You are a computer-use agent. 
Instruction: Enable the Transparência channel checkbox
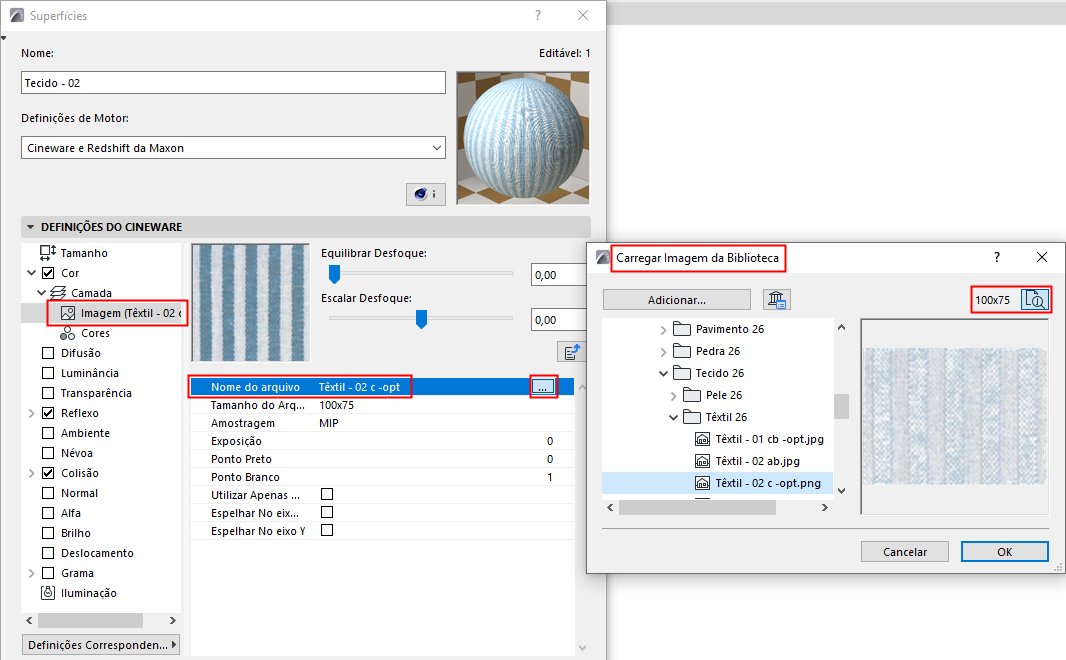48,393
